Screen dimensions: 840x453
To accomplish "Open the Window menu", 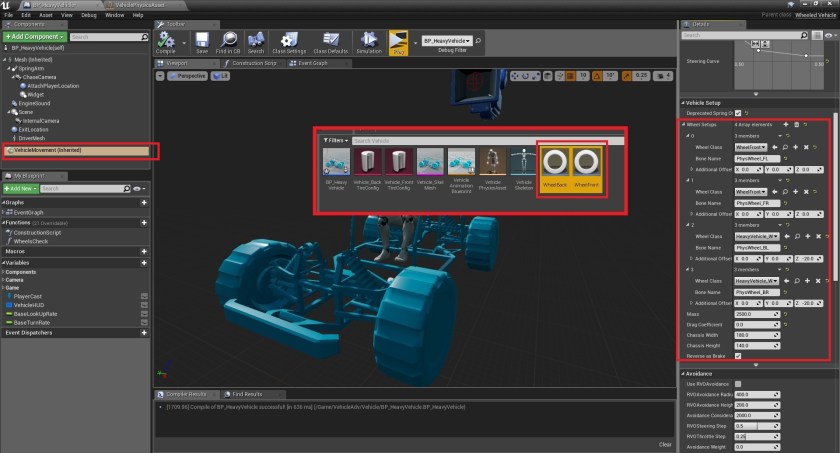I will 115,16.
